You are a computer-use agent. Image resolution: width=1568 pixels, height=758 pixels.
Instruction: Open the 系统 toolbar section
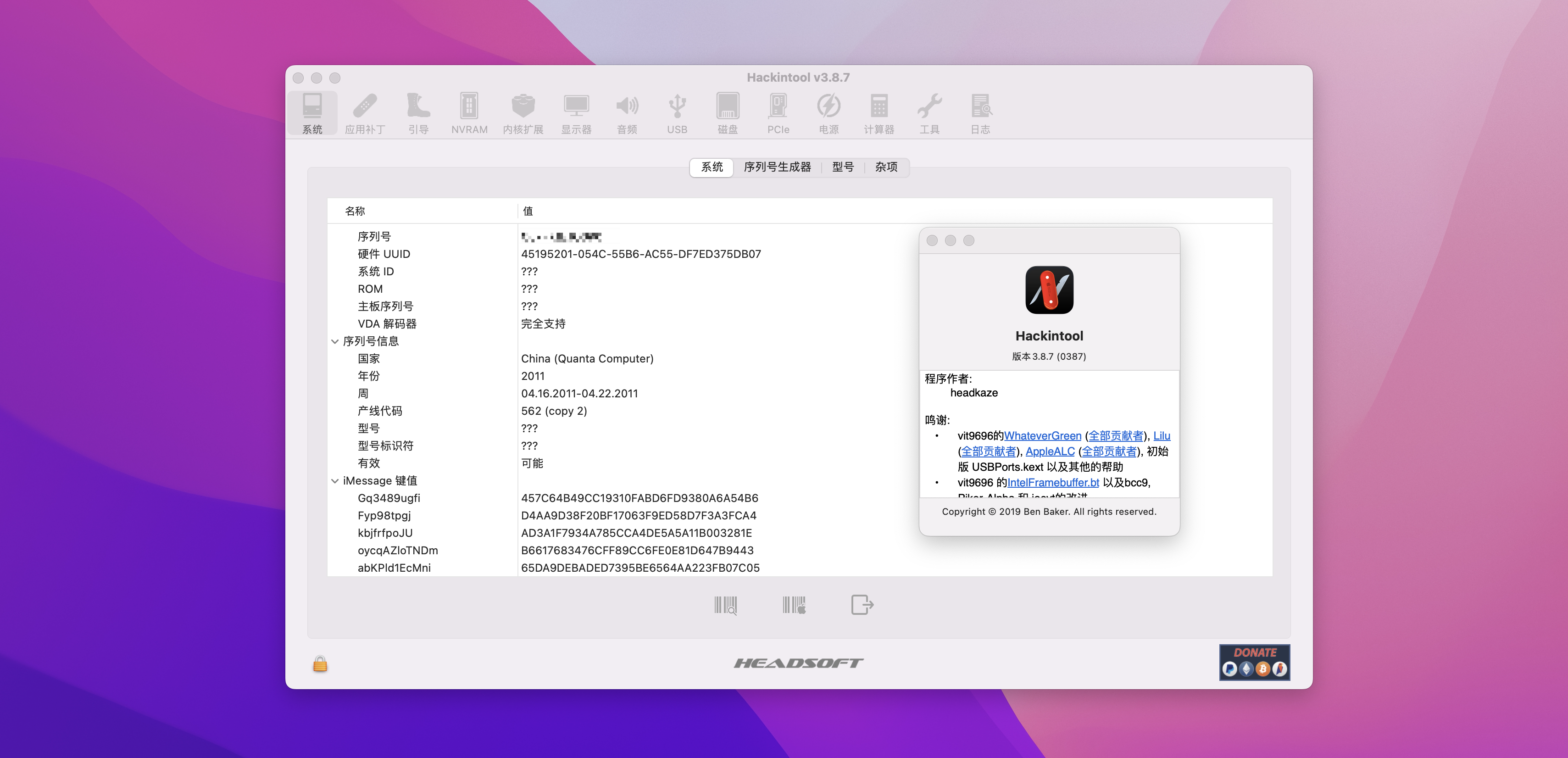(x=312, y=113)
